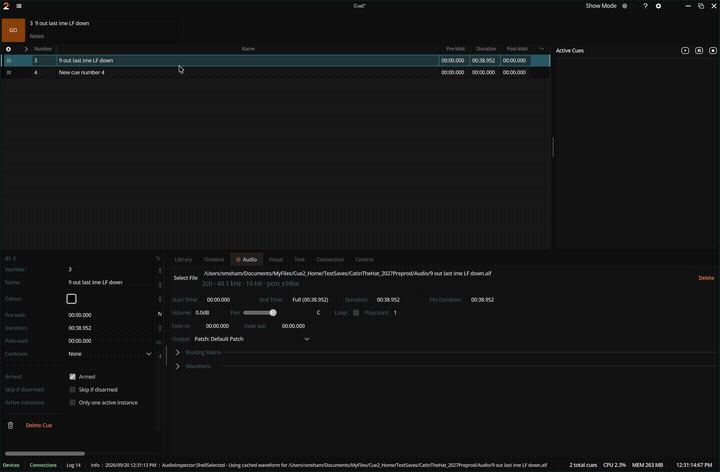Click the inspector Pre-wait field

[109, 315]
